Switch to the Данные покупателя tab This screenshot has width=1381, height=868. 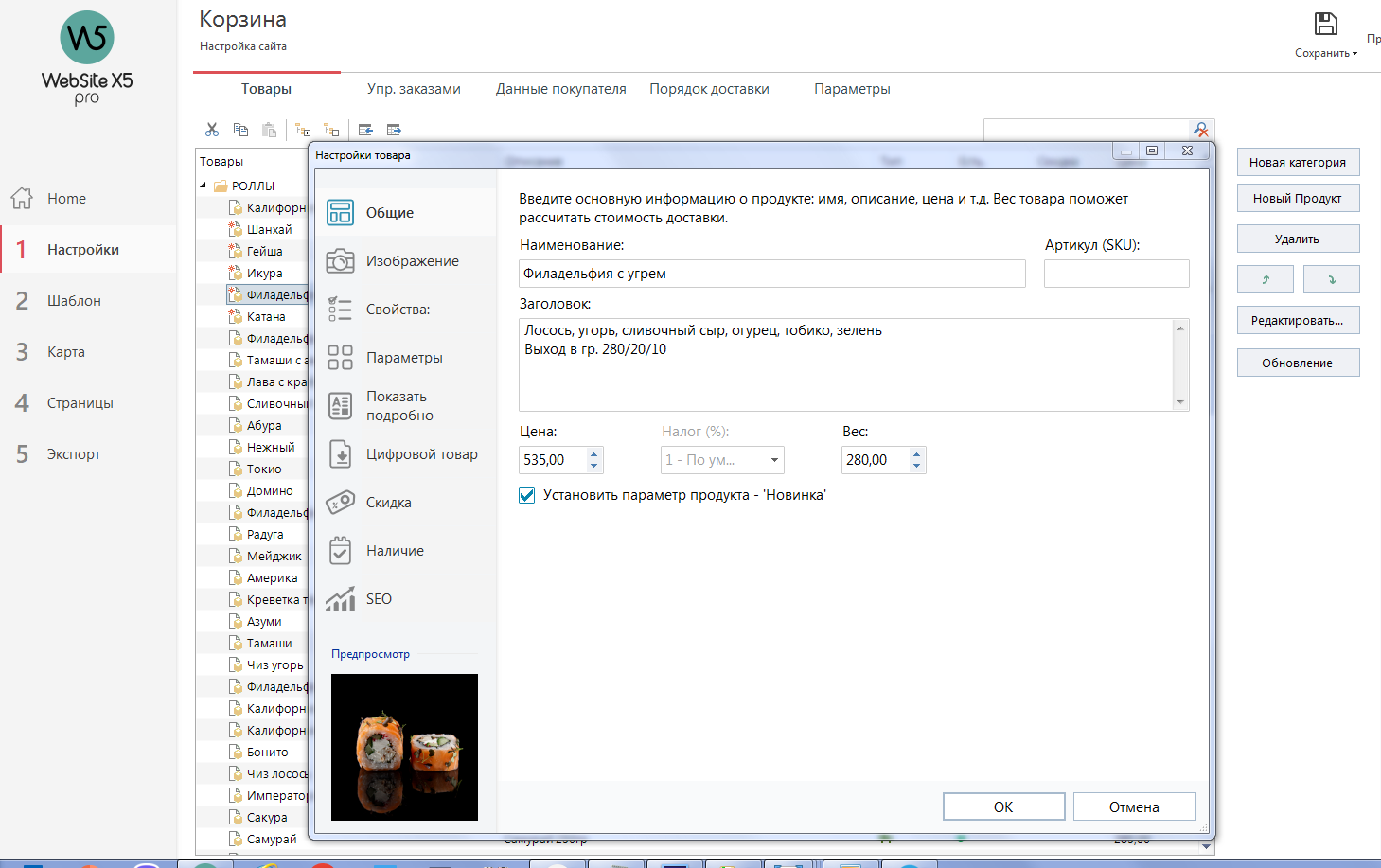coord(561,89)
